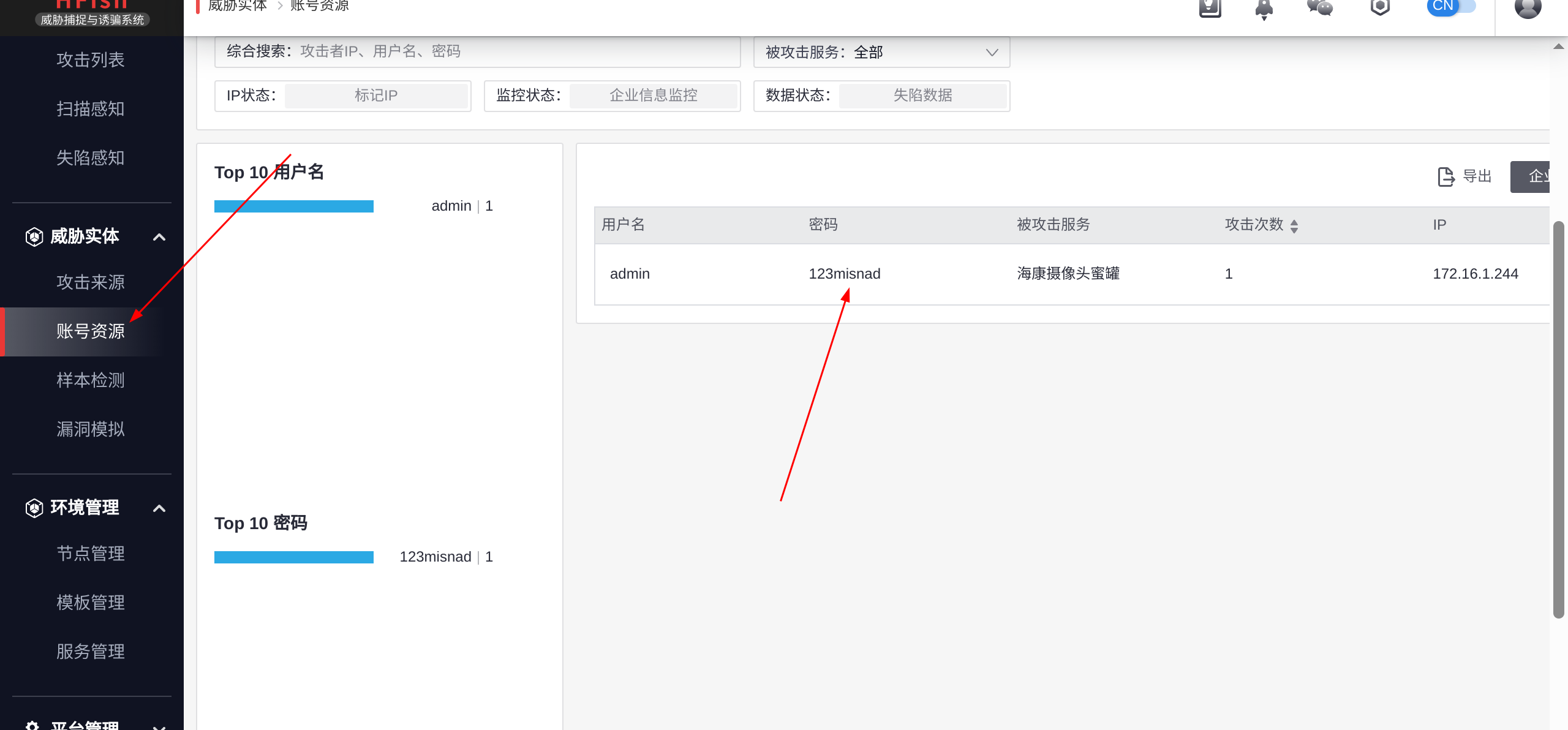Toggle the 失陷数据 data status filter
This screenshot has height=730, width=1568.
point(922,96)
